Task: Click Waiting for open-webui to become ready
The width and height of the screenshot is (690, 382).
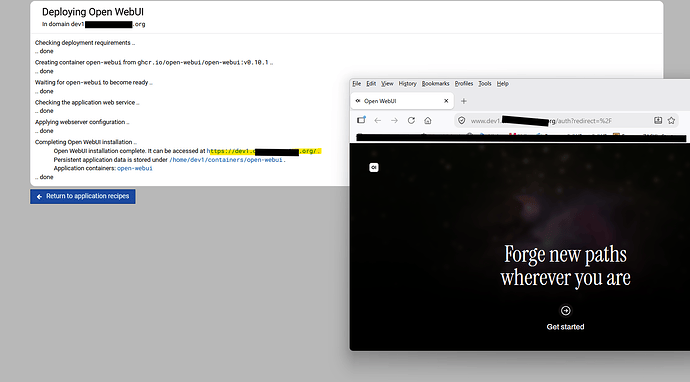Action: [x=94, y=82]
